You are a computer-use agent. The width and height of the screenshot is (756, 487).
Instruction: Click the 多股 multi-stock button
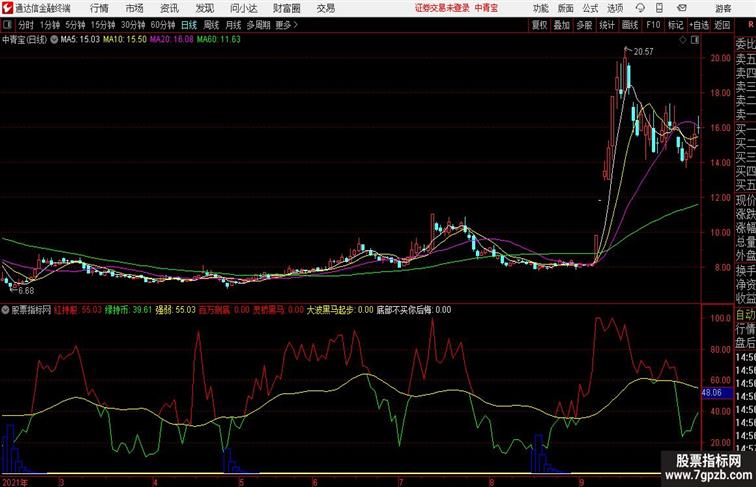point(584,25)
